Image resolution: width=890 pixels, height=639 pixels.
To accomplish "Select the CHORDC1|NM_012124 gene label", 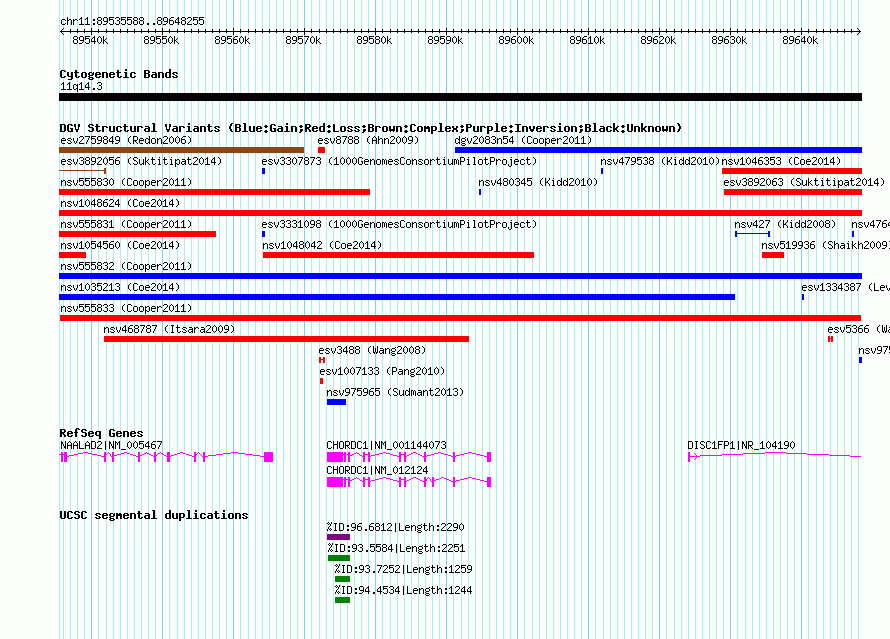I will point(377,470).
